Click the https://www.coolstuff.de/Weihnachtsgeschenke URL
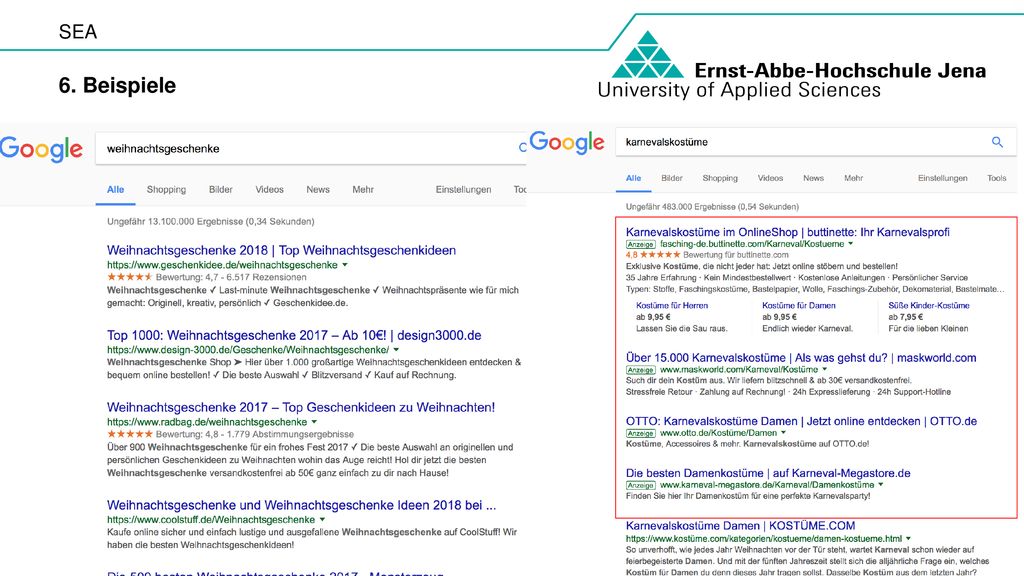Screen dimensions: 1024x576 coord(211,520)
